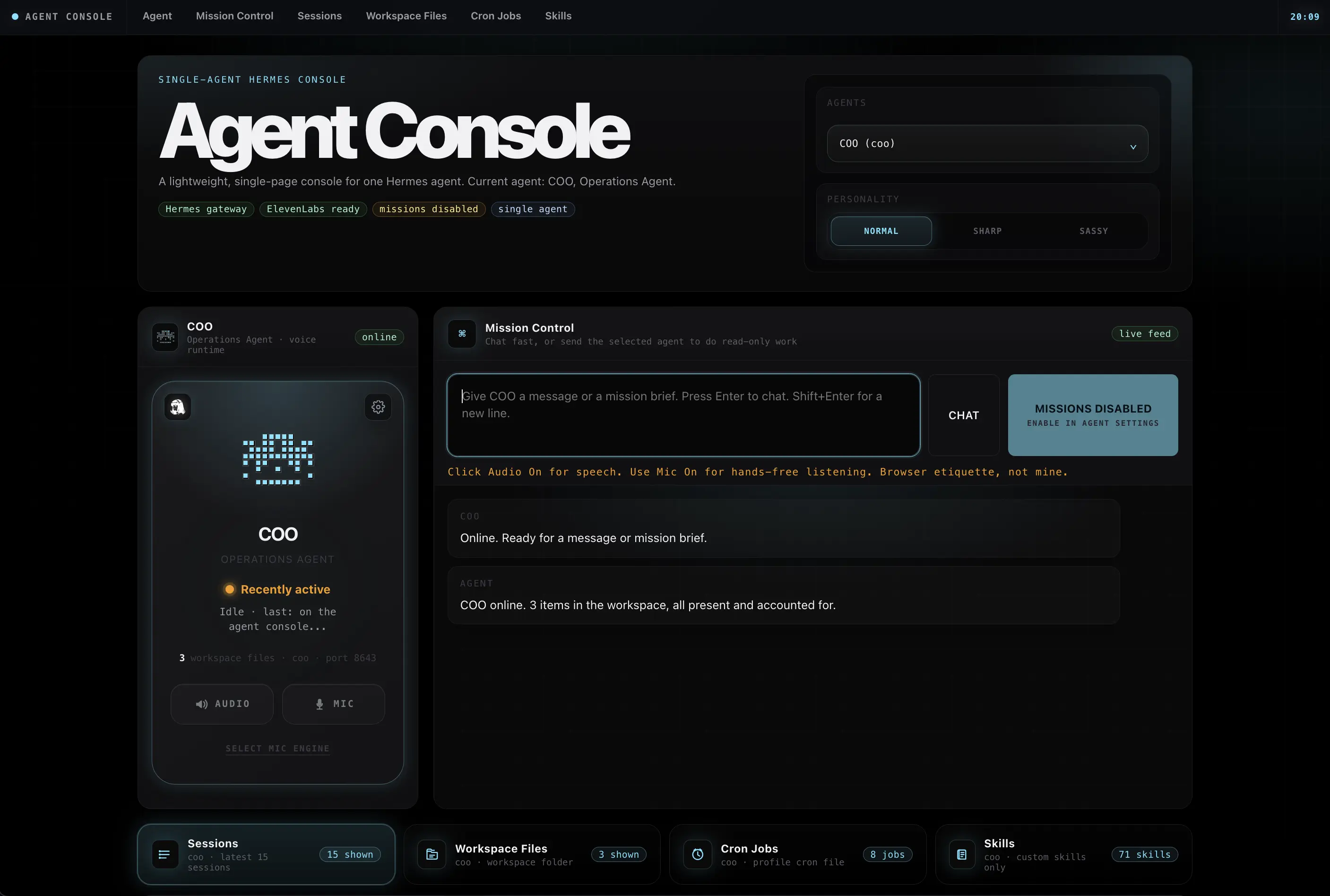The image size is (1330, 896).
Task: Click the COO pixel avatar in panel header
Action: [x=165, y=337]
